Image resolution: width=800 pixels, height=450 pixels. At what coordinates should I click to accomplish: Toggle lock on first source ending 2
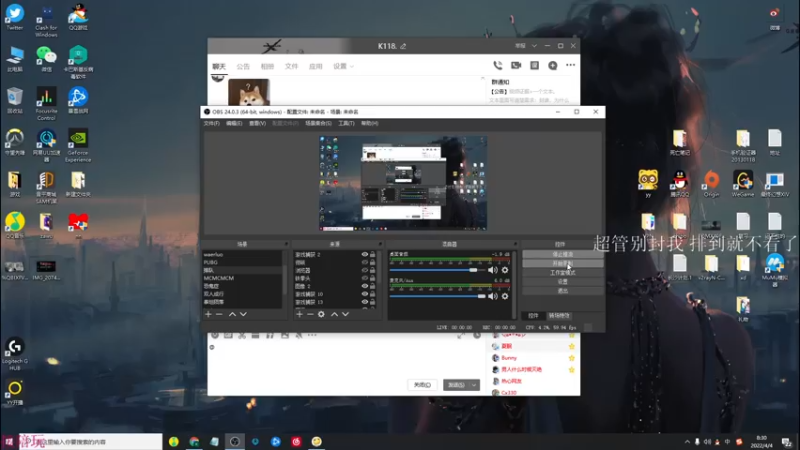tap(372, 254)
